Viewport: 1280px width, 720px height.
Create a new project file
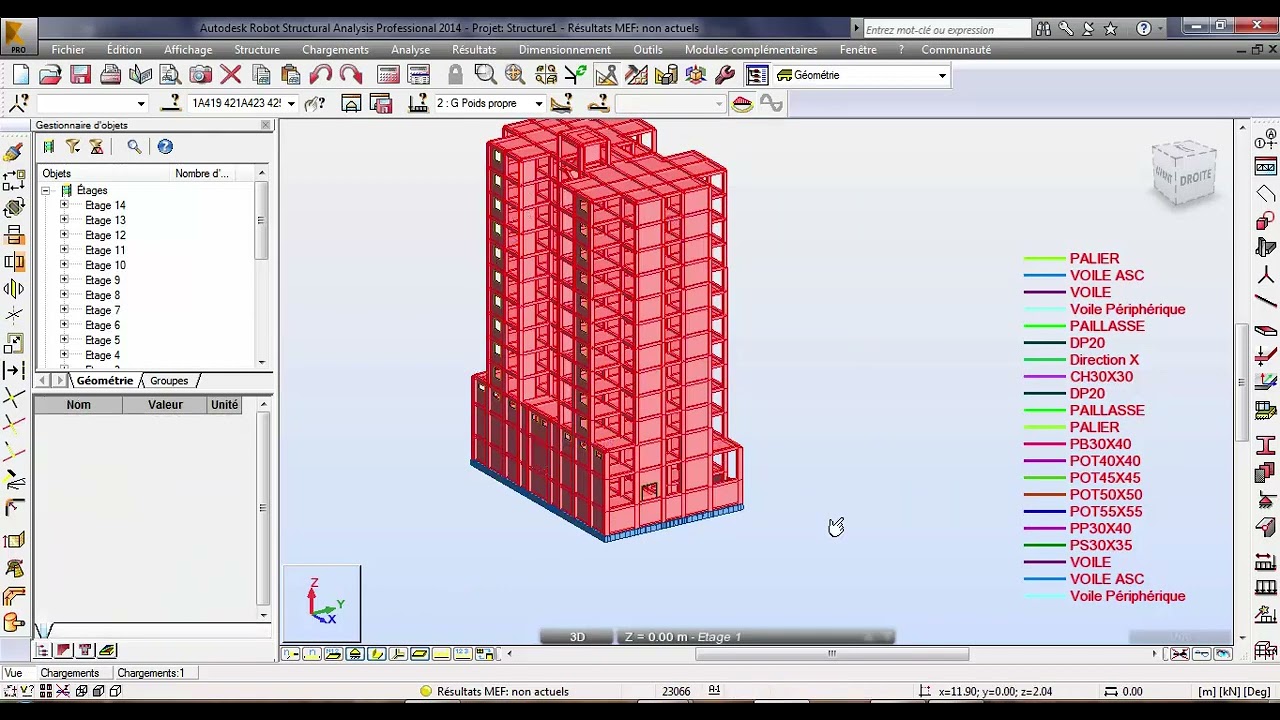point(21,75)
